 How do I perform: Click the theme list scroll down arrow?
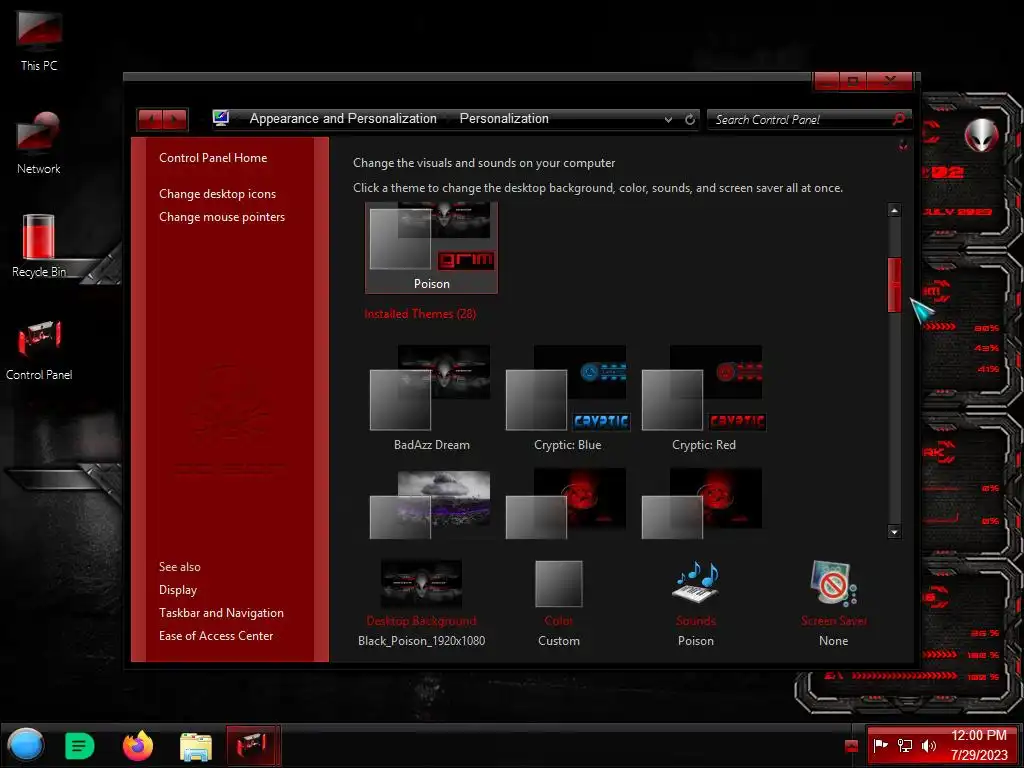coord(894,532)
